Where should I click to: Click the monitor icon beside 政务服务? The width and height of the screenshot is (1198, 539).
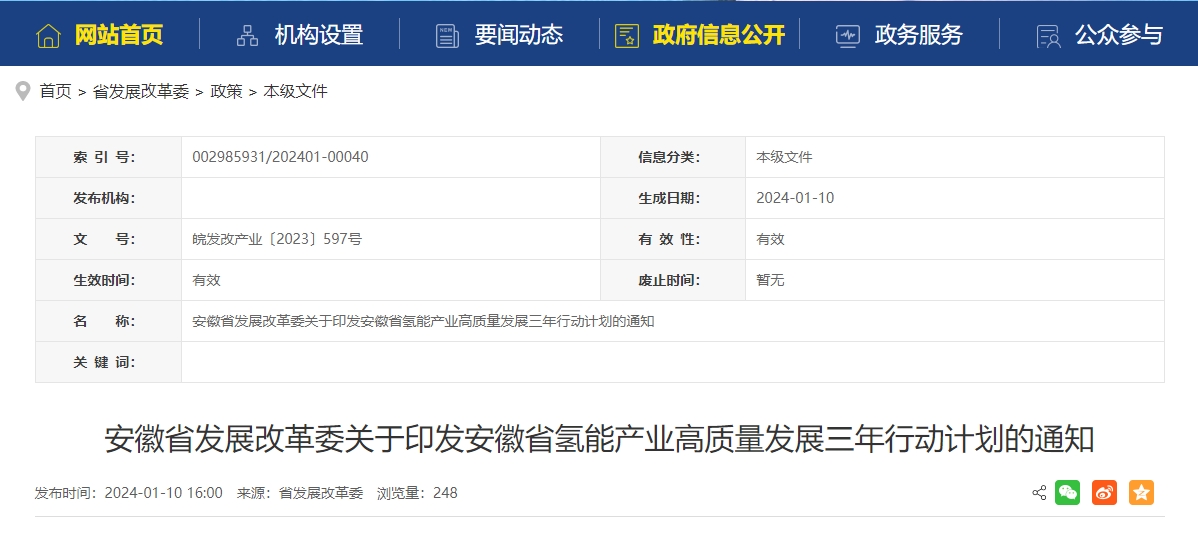coord(847,36)
